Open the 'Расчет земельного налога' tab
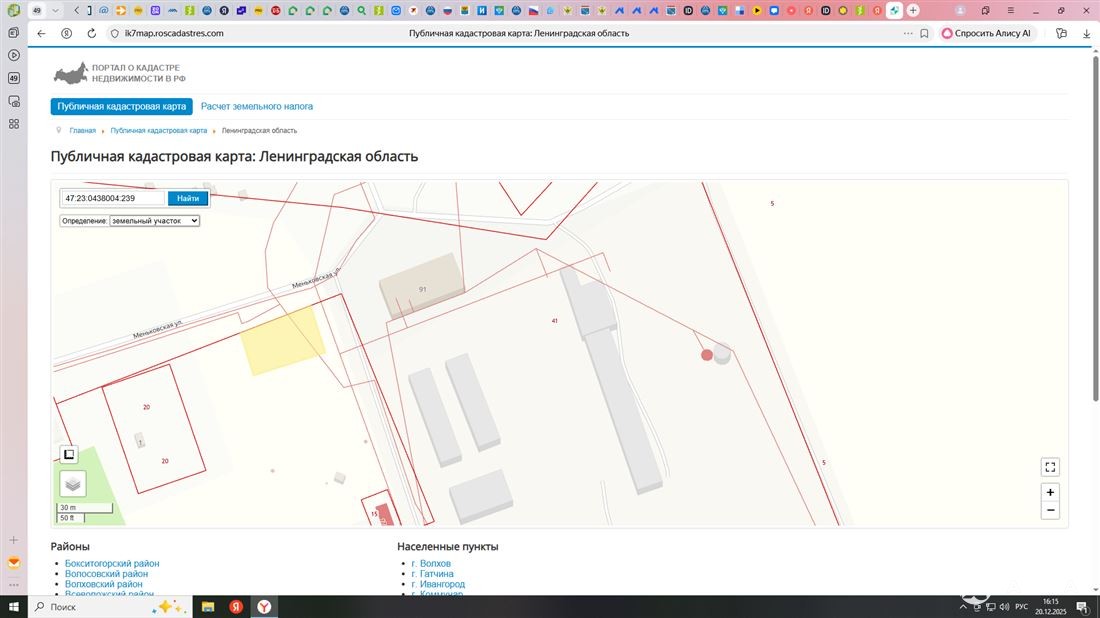 click(x=257, y=106)
